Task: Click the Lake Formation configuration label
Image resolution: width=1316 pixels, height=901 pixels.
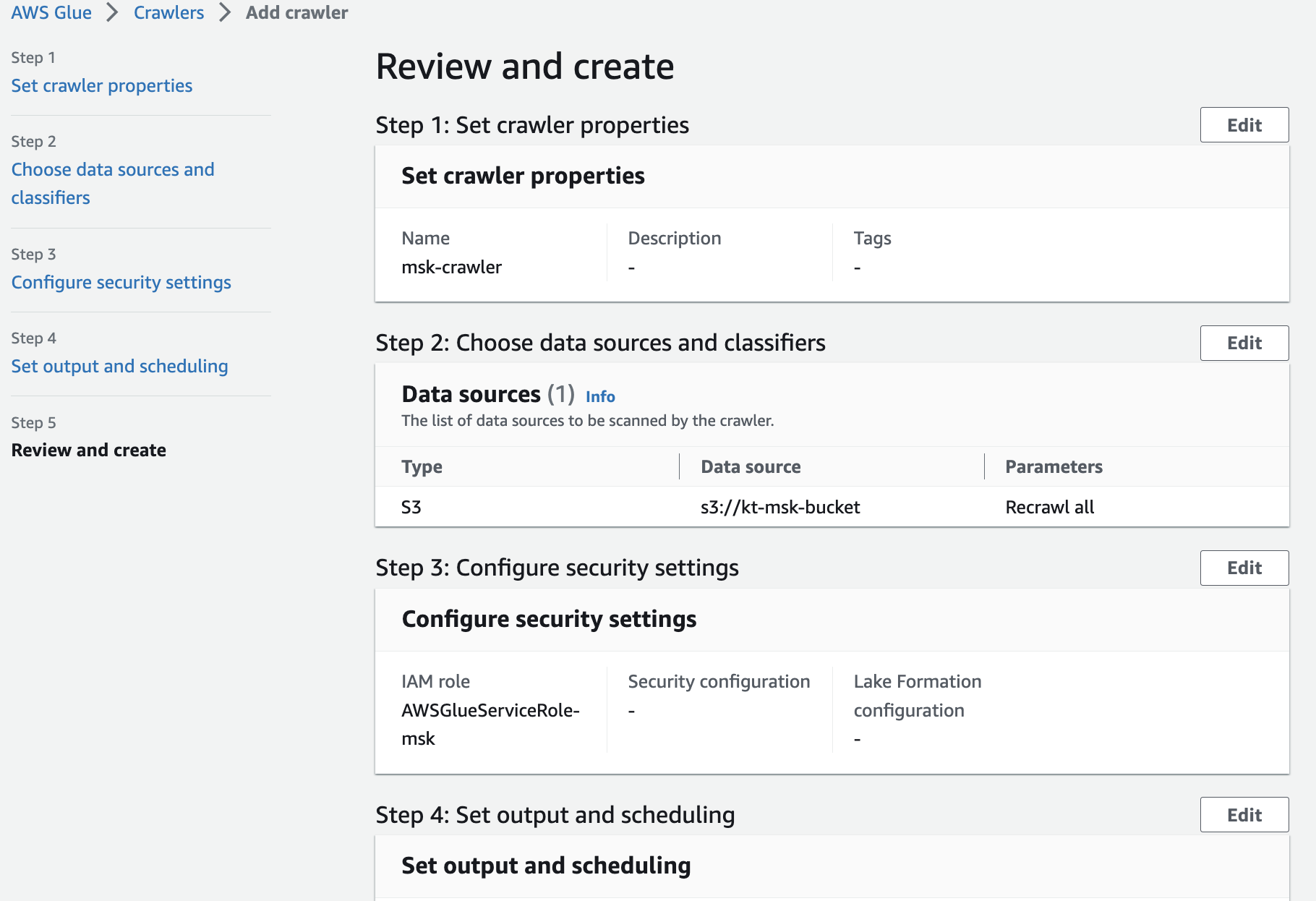Action: [x=918, y=696]
